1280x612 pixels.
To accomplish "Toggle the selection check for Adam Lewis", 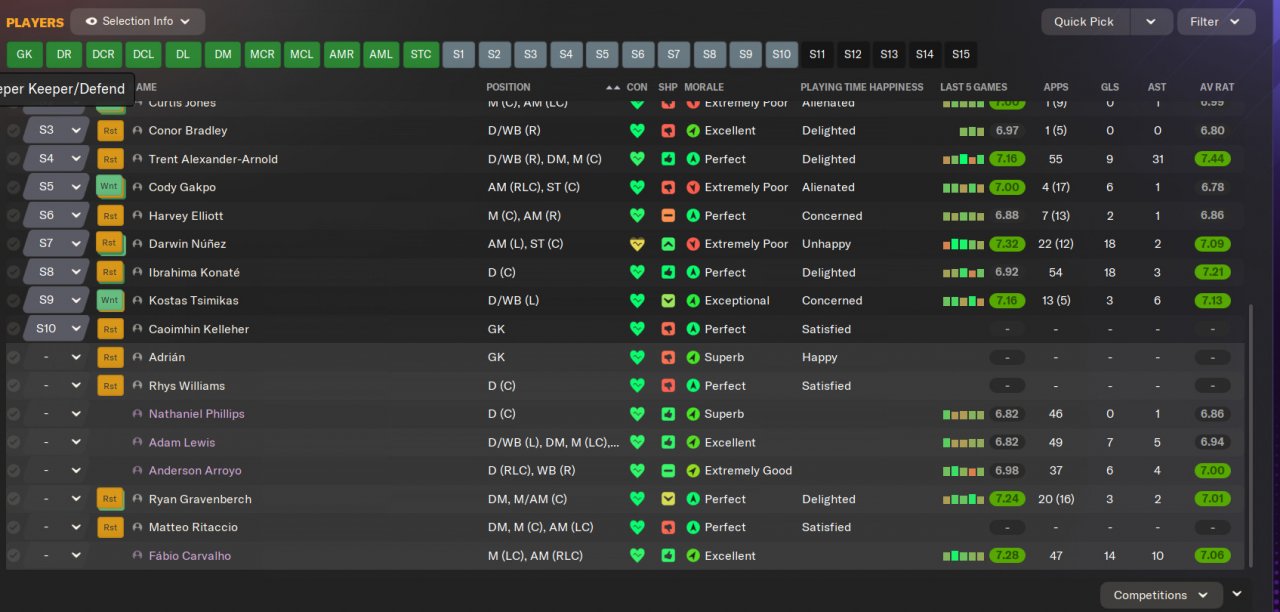I will (x=13, y=442).
